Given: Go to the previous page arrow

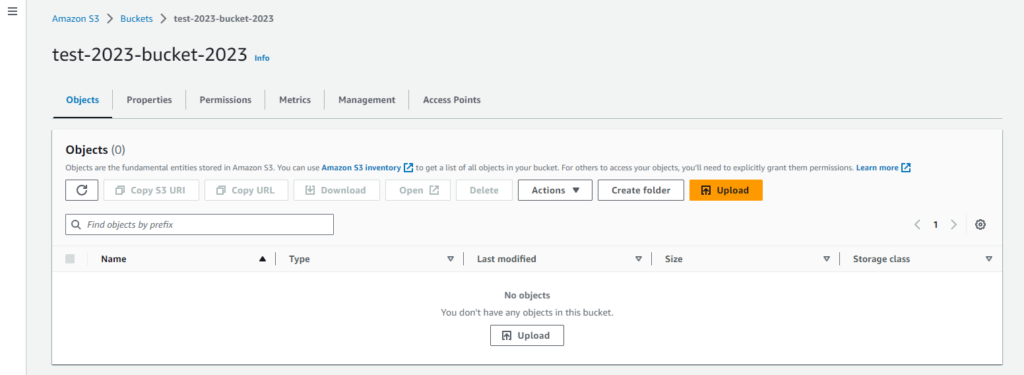Looking at the screenshot, I should (x=917, y=225).
